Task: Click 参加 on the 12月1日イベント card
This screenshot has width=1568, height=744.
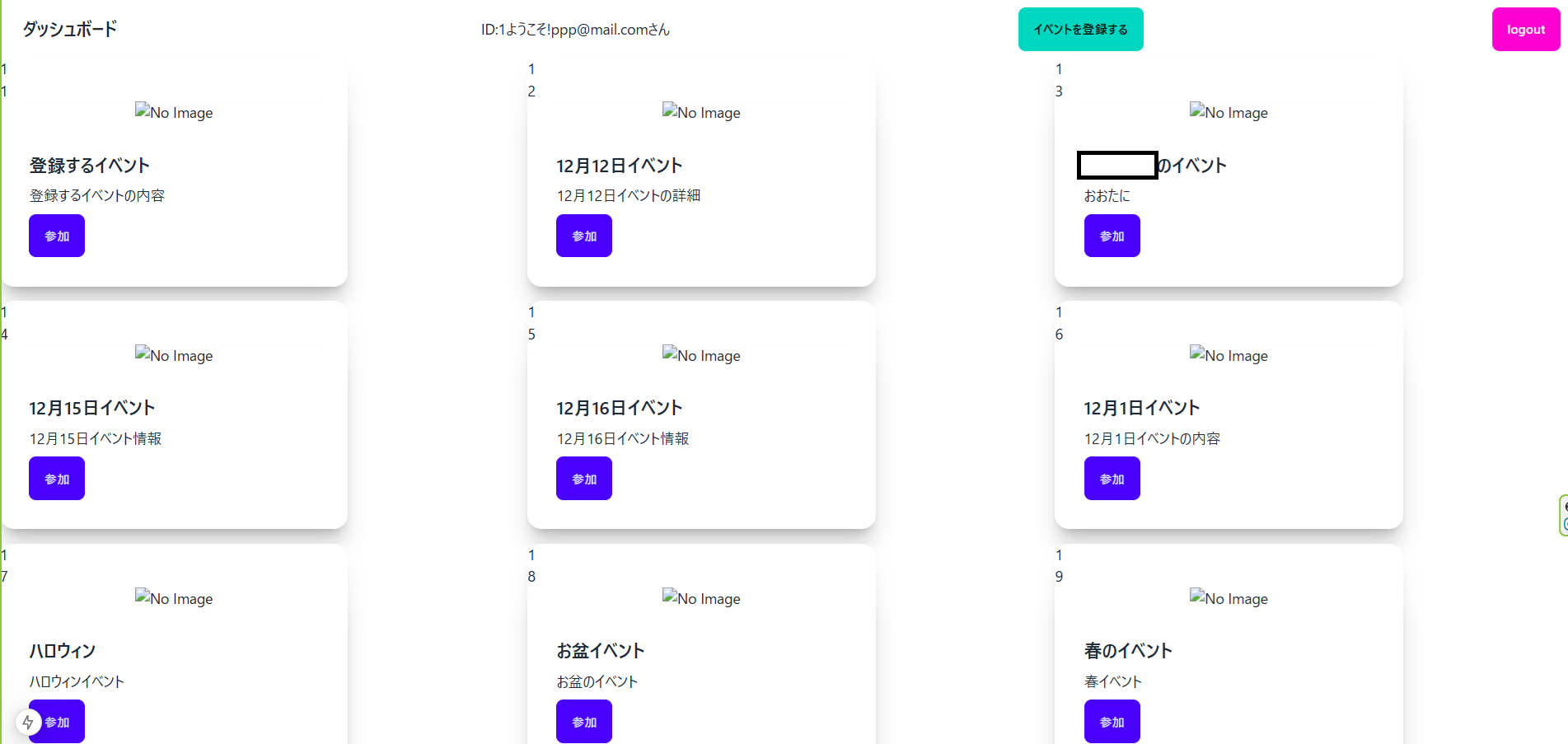Action: (1112, 479)
